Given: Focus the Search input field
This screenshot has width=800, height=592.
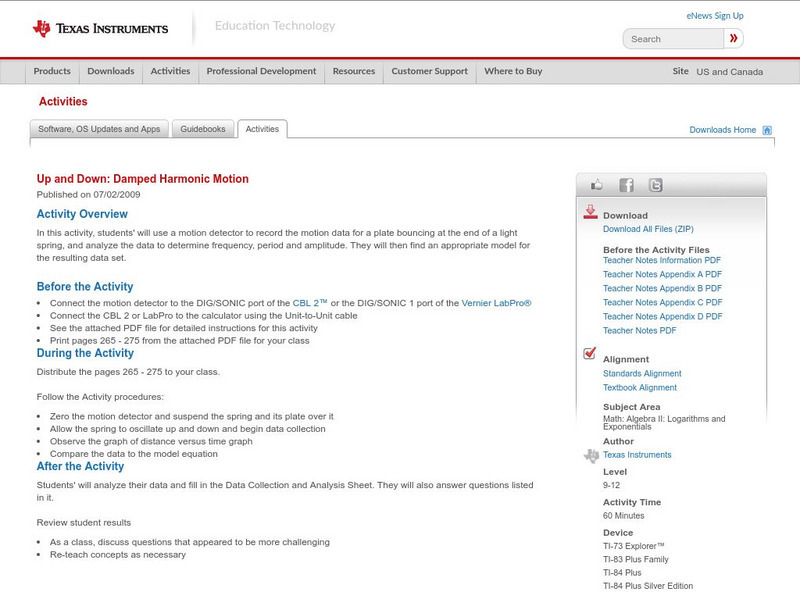Looking at the screenshot, I should tap(673, 39).
